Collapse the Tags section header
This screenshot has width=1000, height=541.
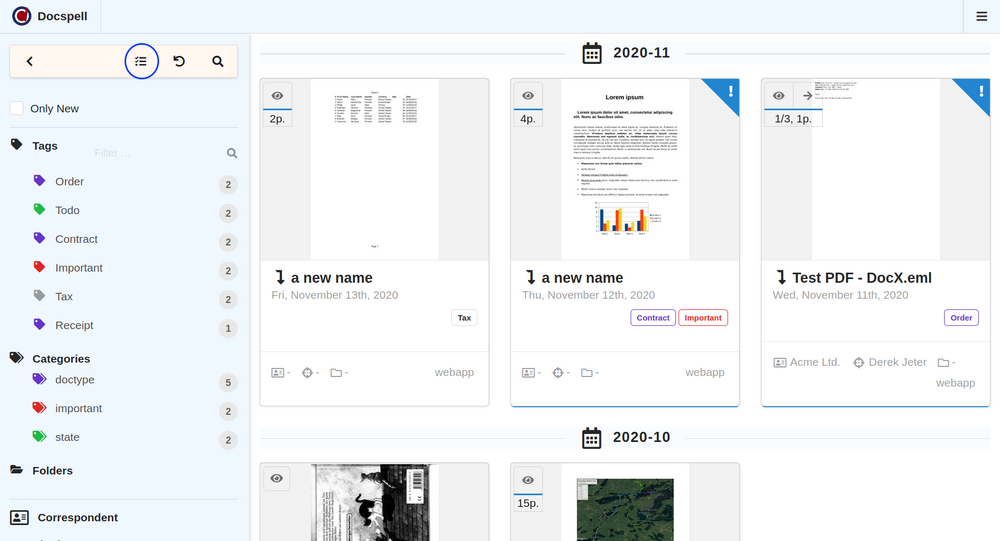(x=45, y=146)
